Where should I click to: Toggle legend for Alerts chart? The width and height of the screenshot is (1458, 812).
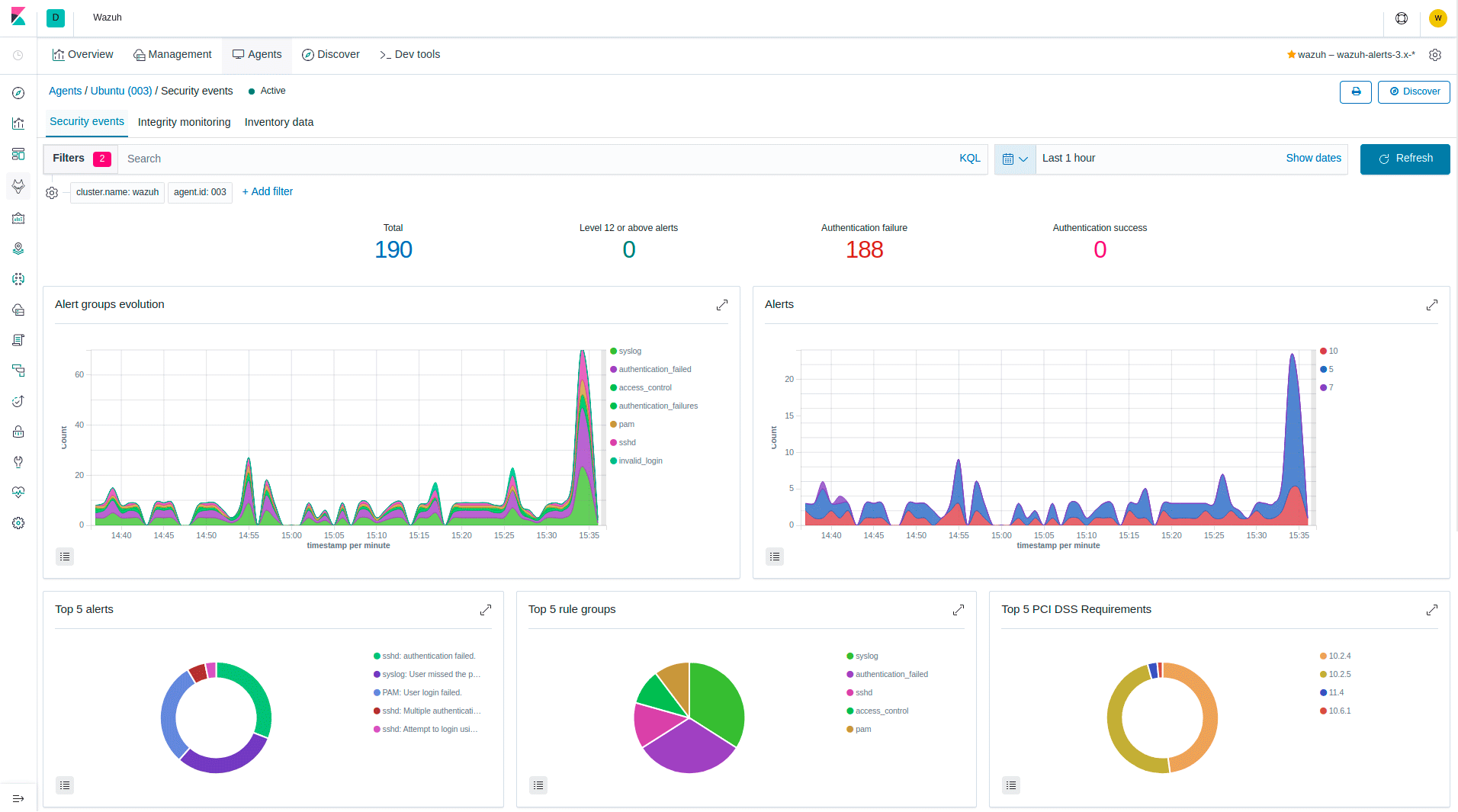tap(775, 557)
